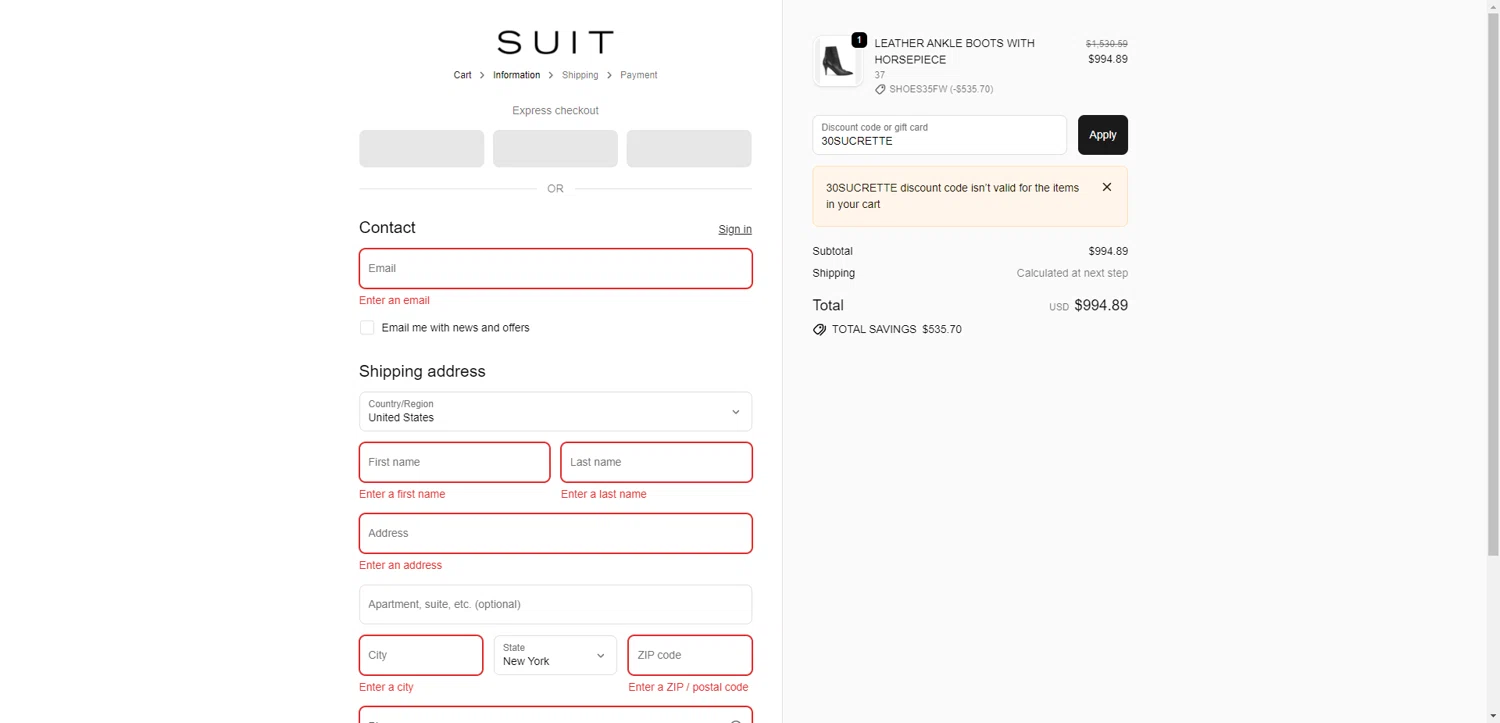Focus the City field

(421, 655)
